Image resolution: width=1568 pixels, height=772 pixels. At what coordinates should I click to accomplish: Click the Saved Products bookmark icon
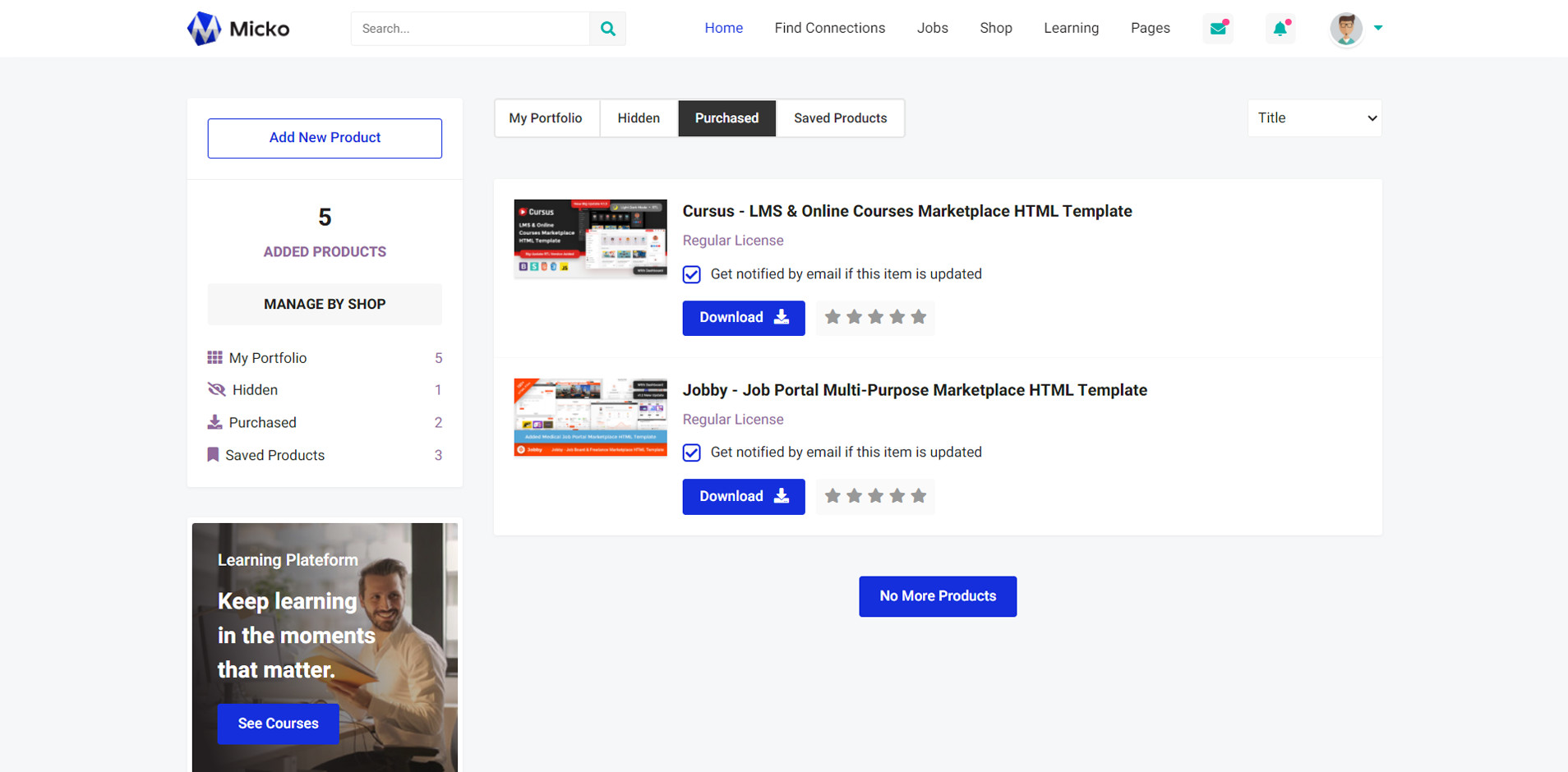[x=213, y=455]
